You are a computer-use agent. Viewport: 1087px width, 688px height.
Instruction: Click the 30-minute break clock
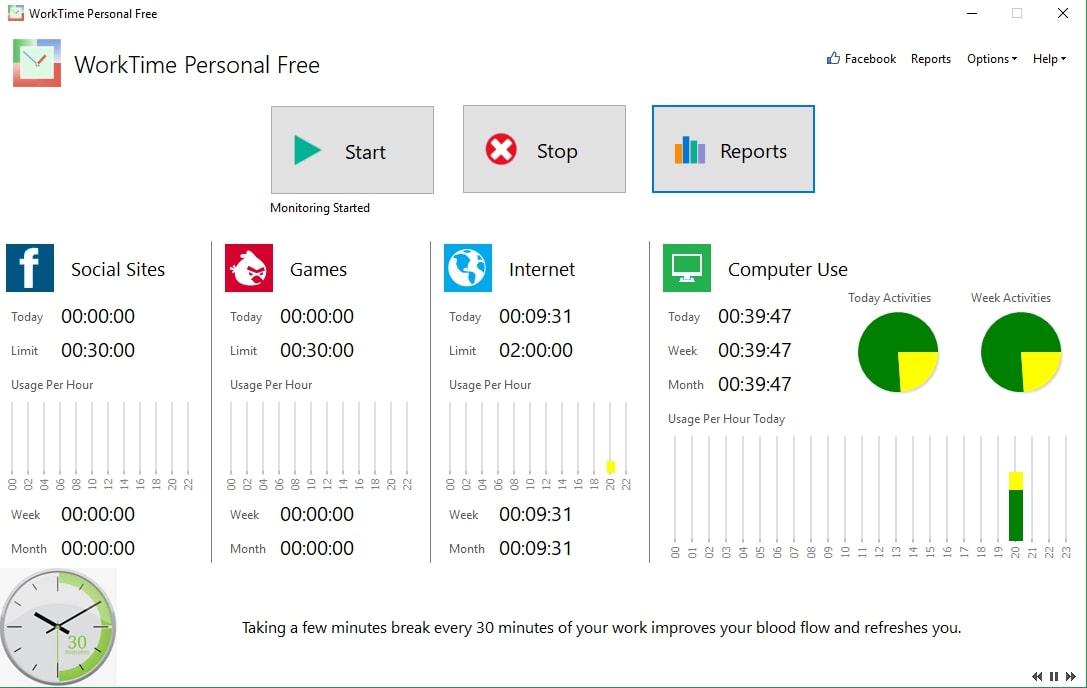pyautogui.click(x=59, y=627)
